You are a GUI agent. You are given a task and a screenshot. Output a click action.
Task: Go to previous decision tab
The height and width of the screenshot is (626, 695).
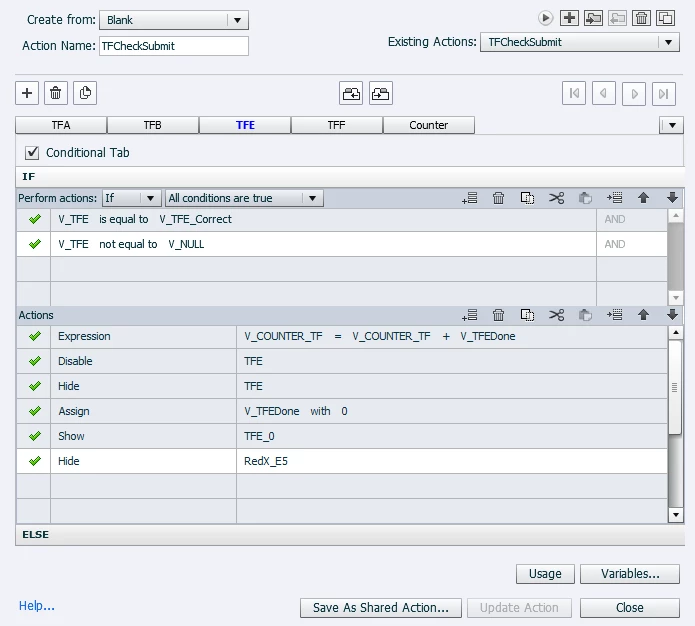pyautogui.click(x=604, y=94)
